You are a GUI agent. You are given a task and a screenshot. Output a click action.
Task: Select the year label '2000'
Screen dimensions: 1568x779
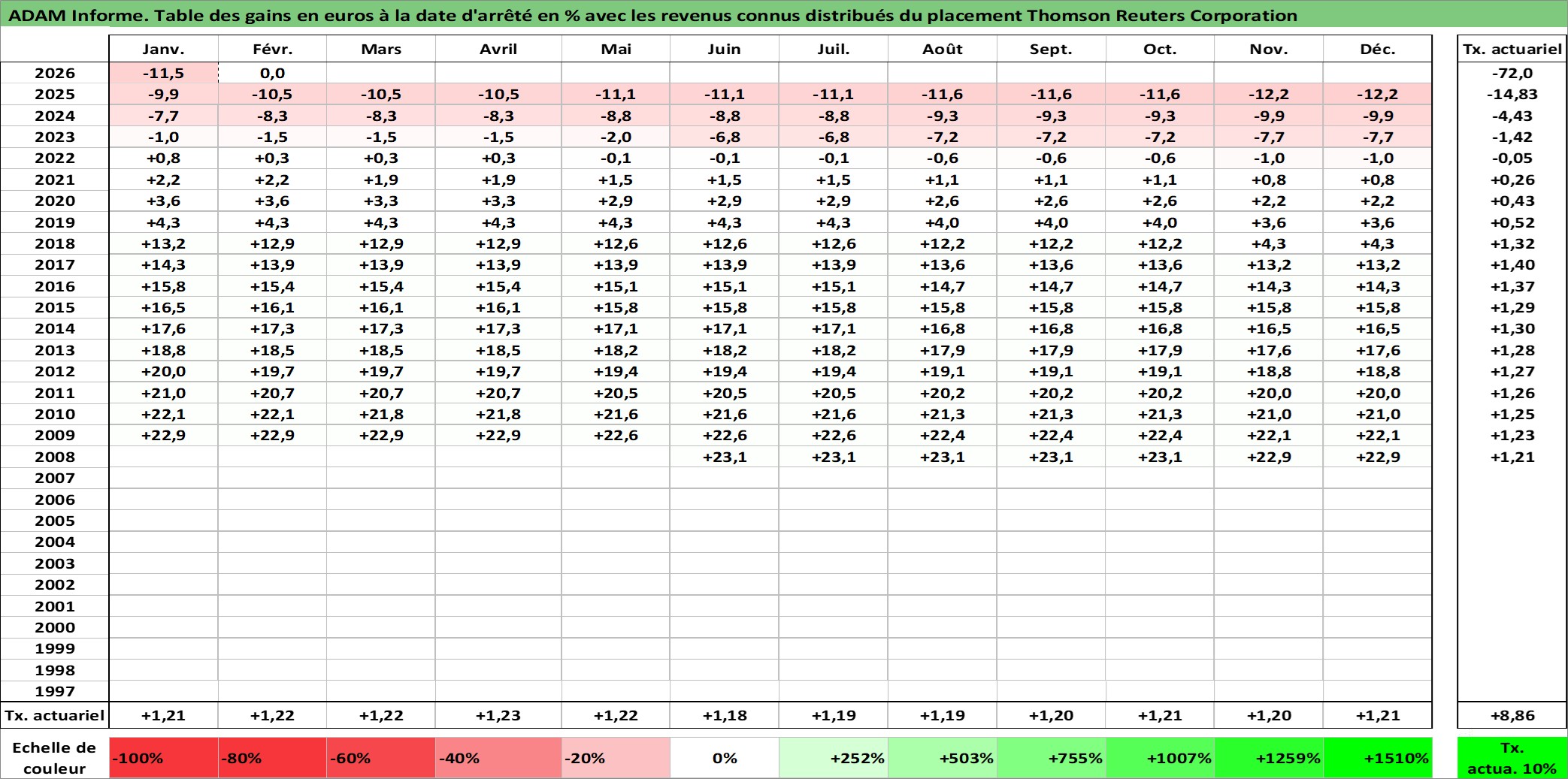coord(55,627)
